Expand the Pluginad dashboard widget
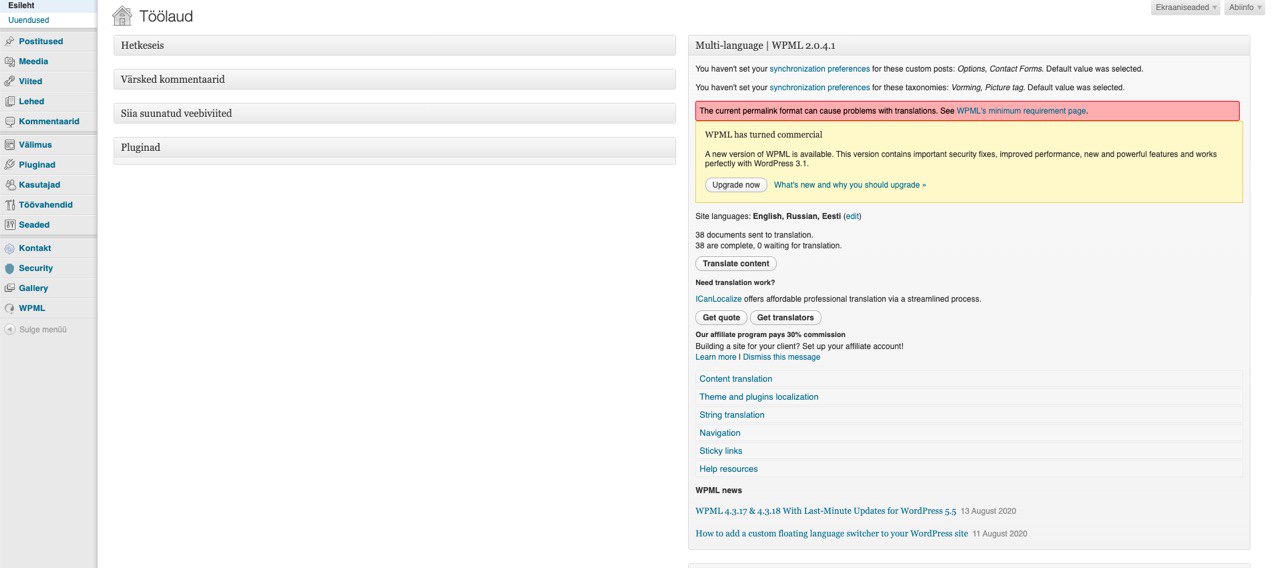Viewport: 1280px width, 568px height. (x=395, y=147)
